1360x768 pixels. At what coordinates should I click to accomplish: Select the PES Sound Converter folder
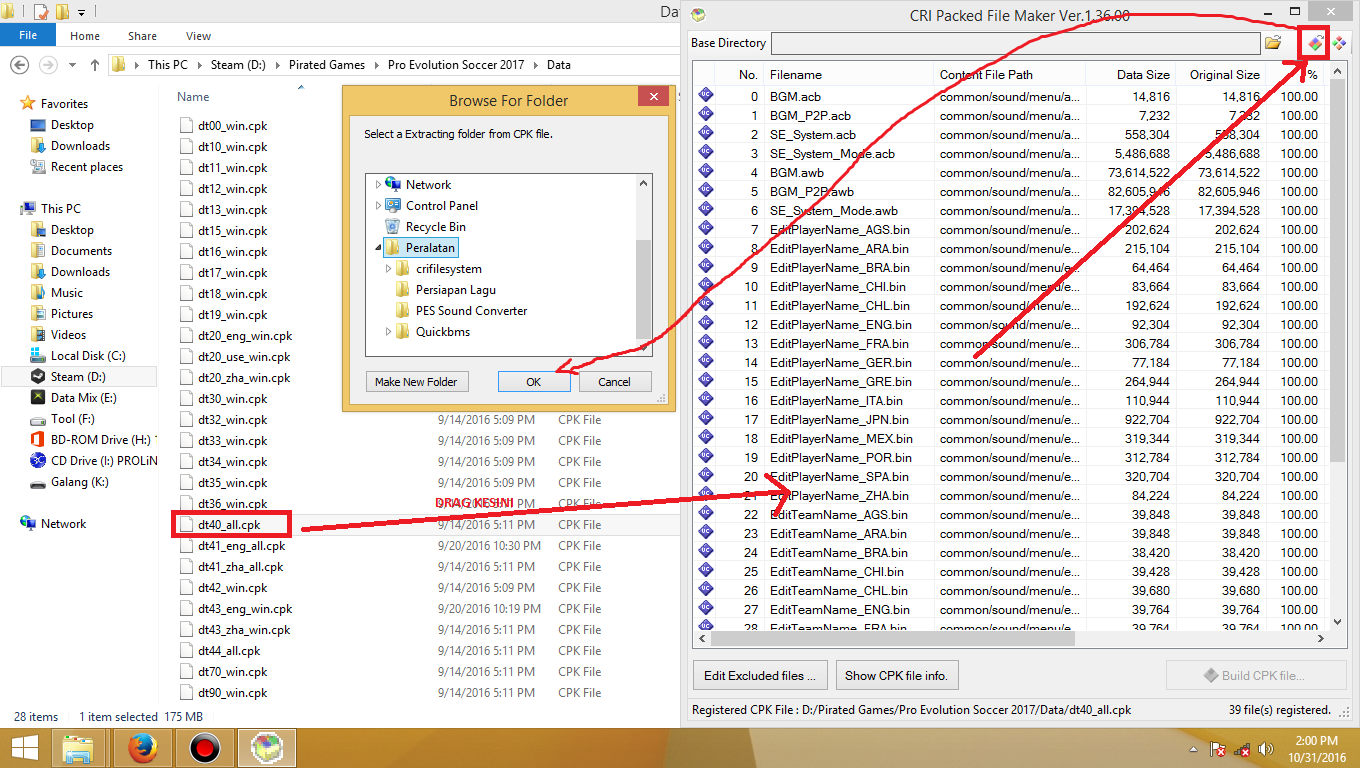pyautogui.click(x=471, y=311)
